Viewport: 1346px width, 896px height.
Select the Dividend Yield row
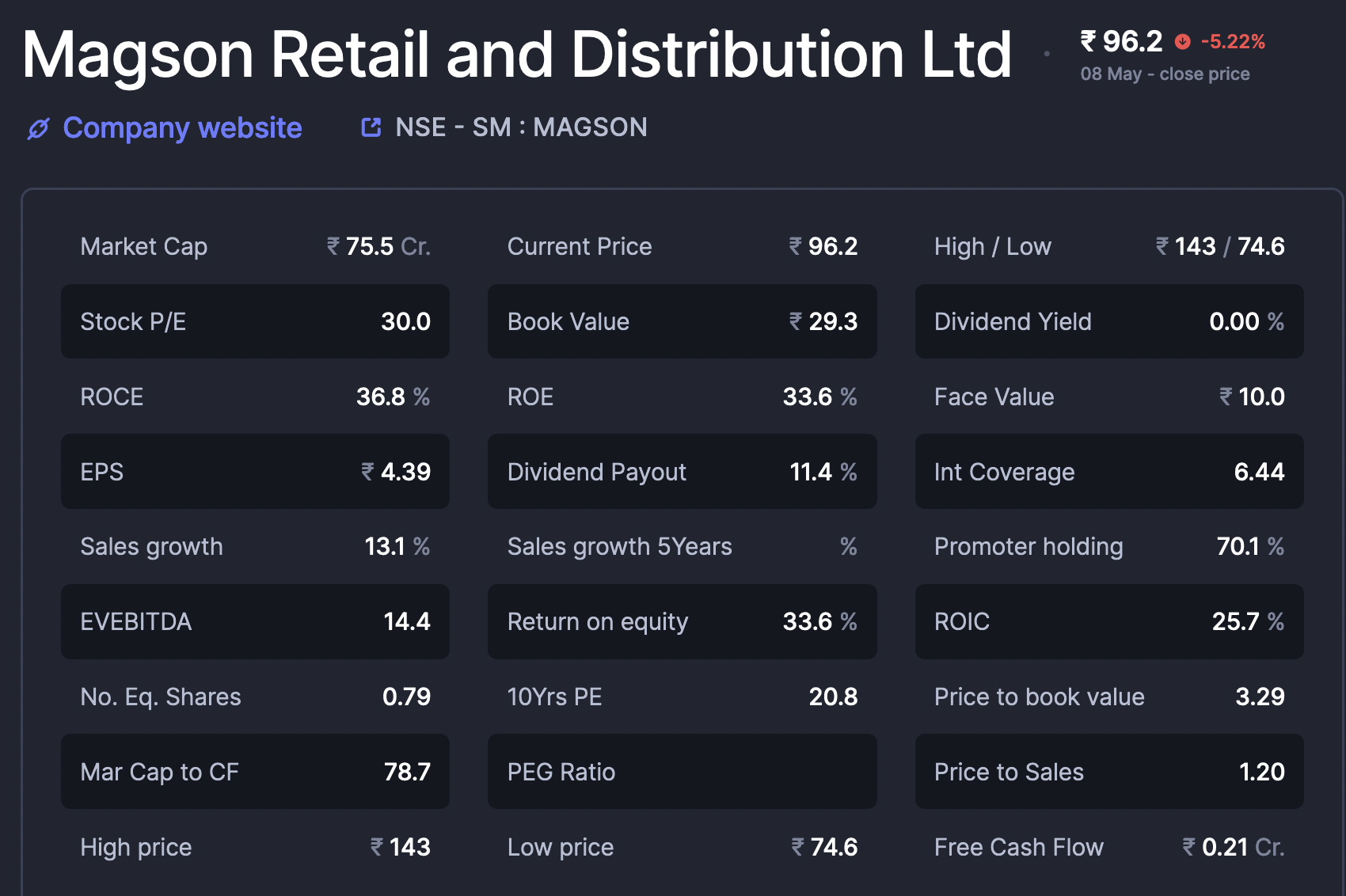click(1109, 321)
